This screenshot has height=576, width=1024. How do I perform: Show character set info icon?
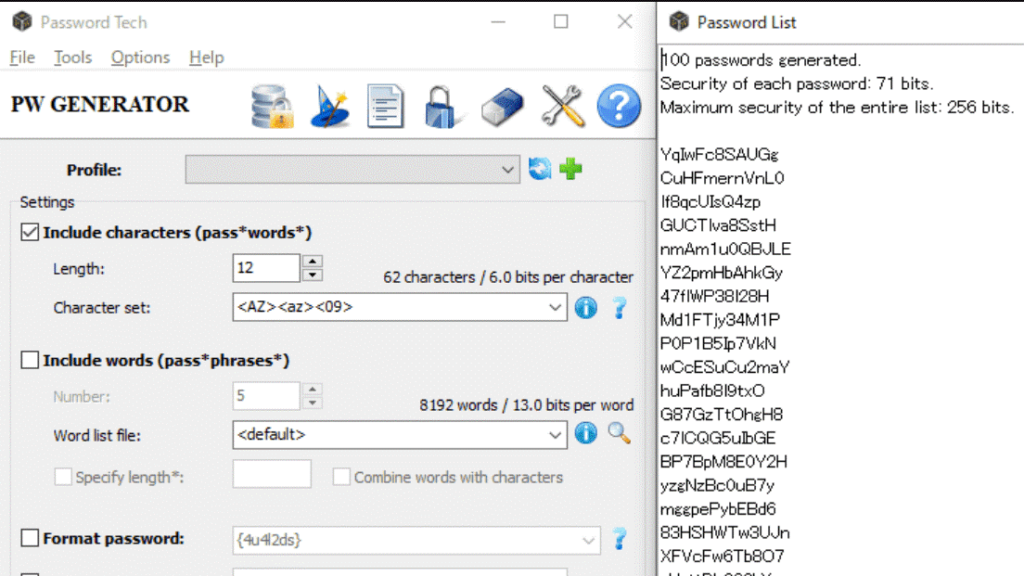coord(586,308)
